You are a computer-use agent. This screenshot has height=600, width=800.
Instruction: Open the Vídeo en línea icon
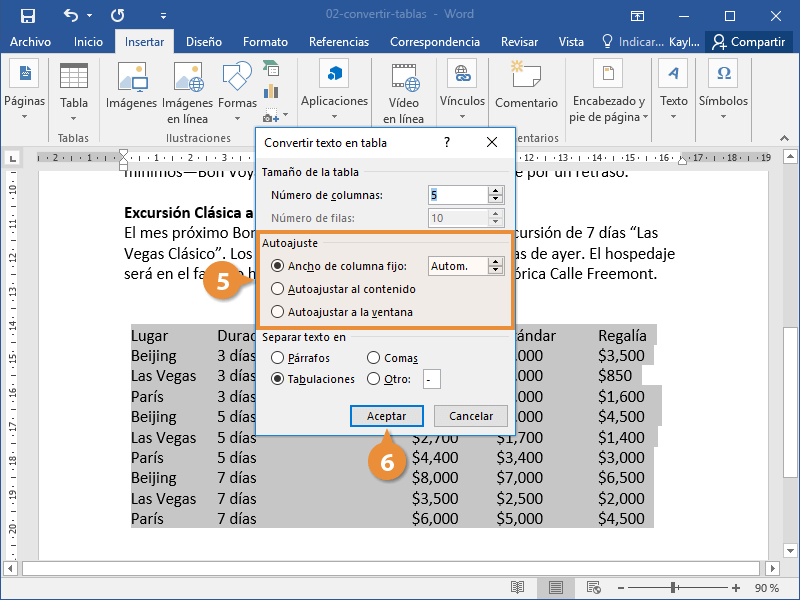click(404, 77)
